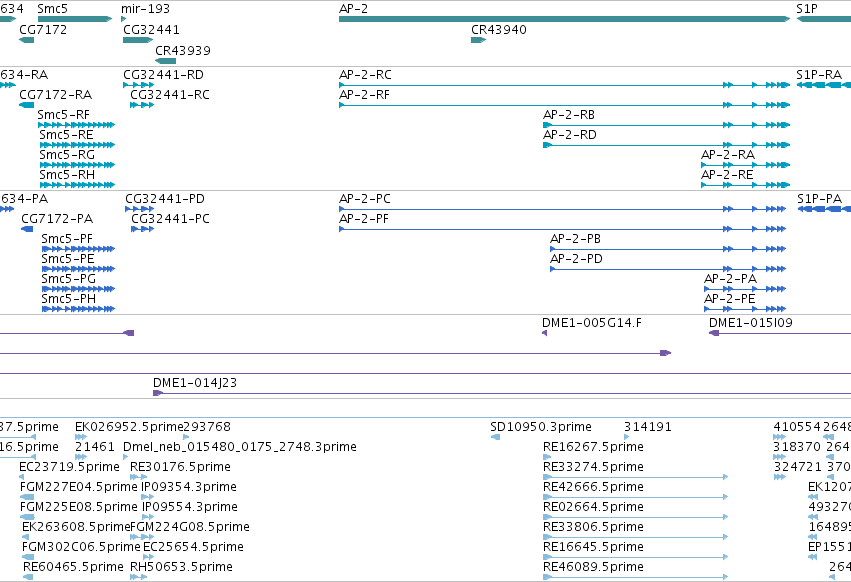Click EST RE46089.5prime

(636, 577)
